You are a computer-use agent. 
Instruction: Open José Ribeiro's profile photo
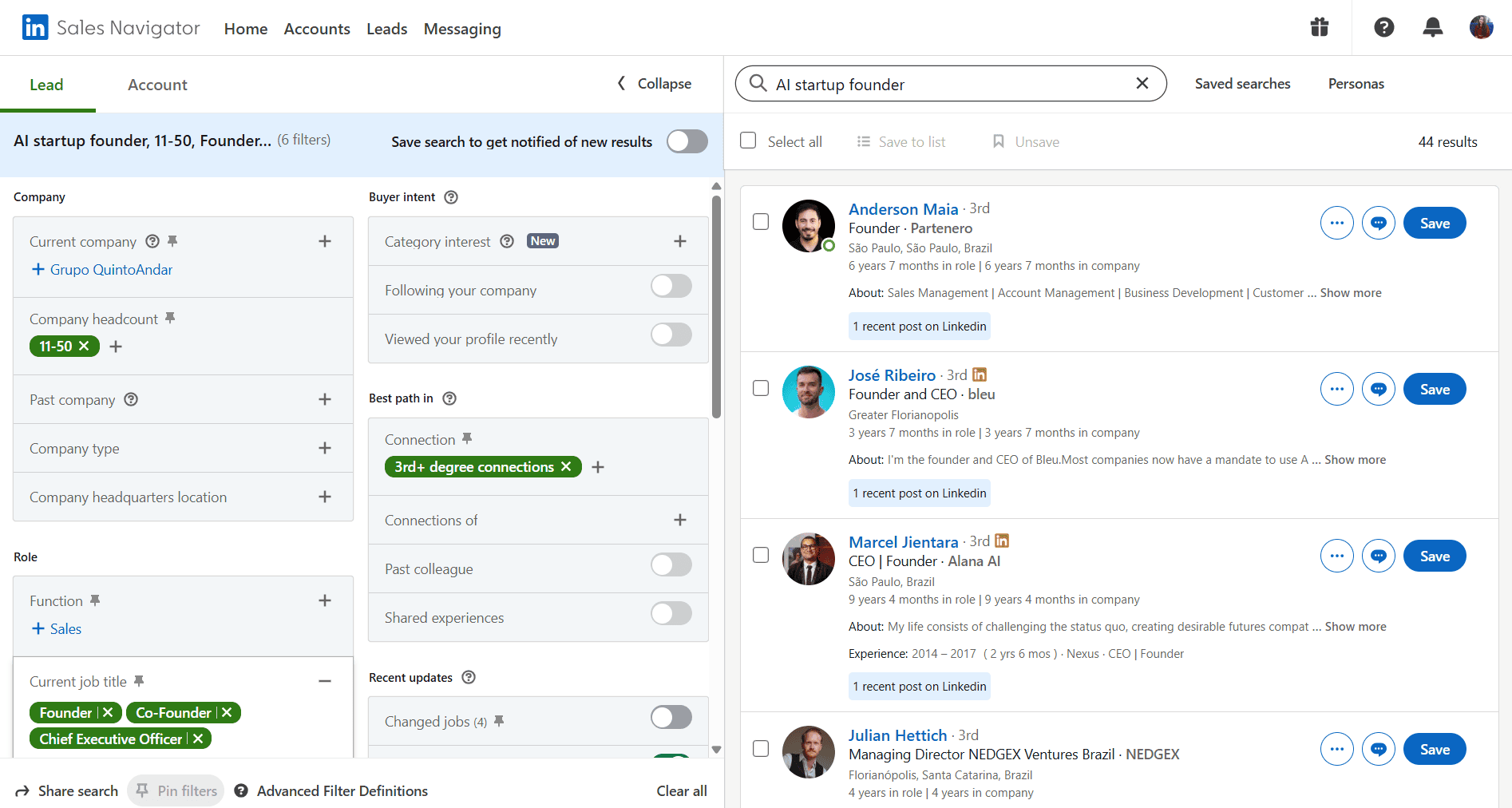click(x=809, y=392)
